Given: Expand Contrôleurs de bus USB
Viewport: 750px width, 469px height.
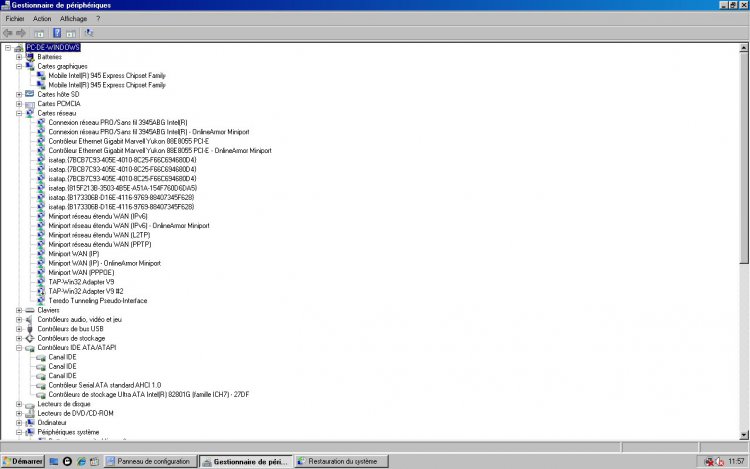Looking at the screenshot, I should (19, 329).
